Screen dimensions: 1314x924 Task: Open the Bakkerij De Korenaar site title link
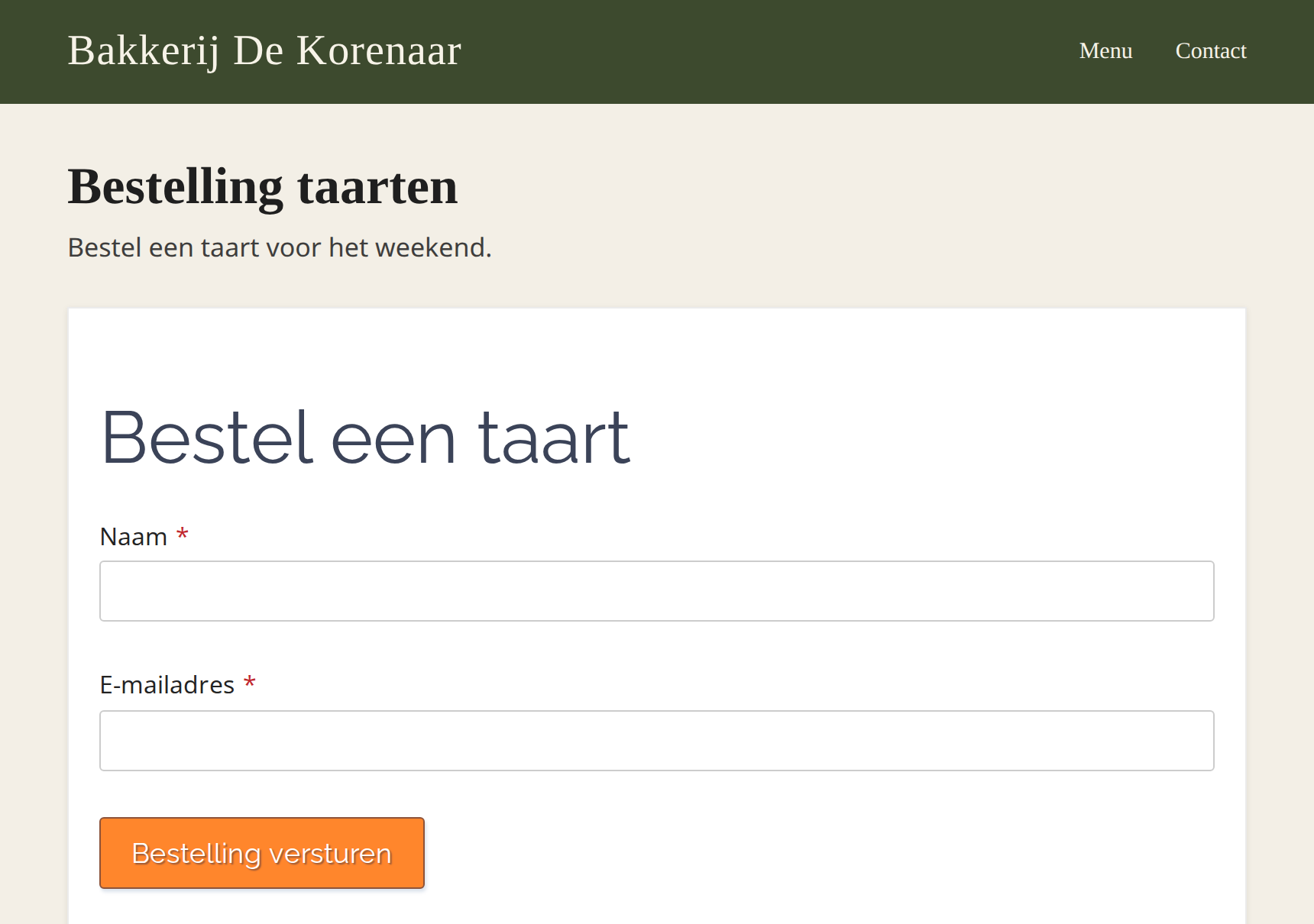[x=264, y=51]
